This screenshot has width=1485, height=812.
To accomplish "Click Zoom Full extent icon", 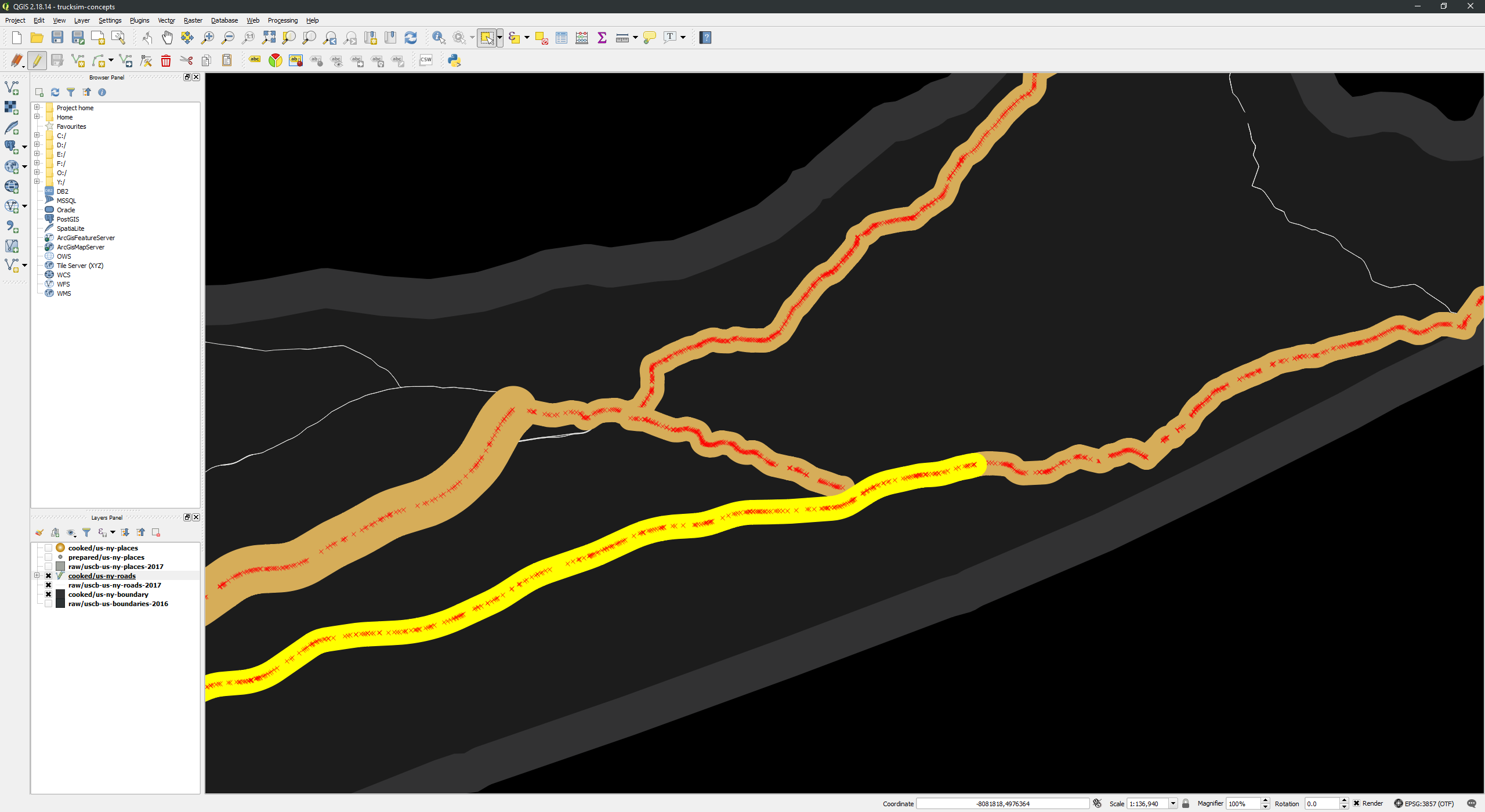I will [x=269, y=38].
